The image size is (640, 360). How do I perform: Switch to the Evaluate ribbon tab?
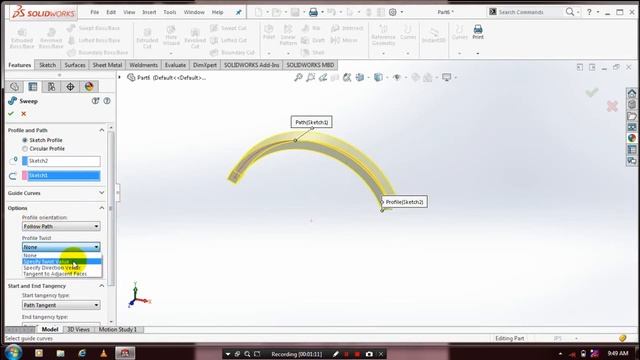[175, 65]
